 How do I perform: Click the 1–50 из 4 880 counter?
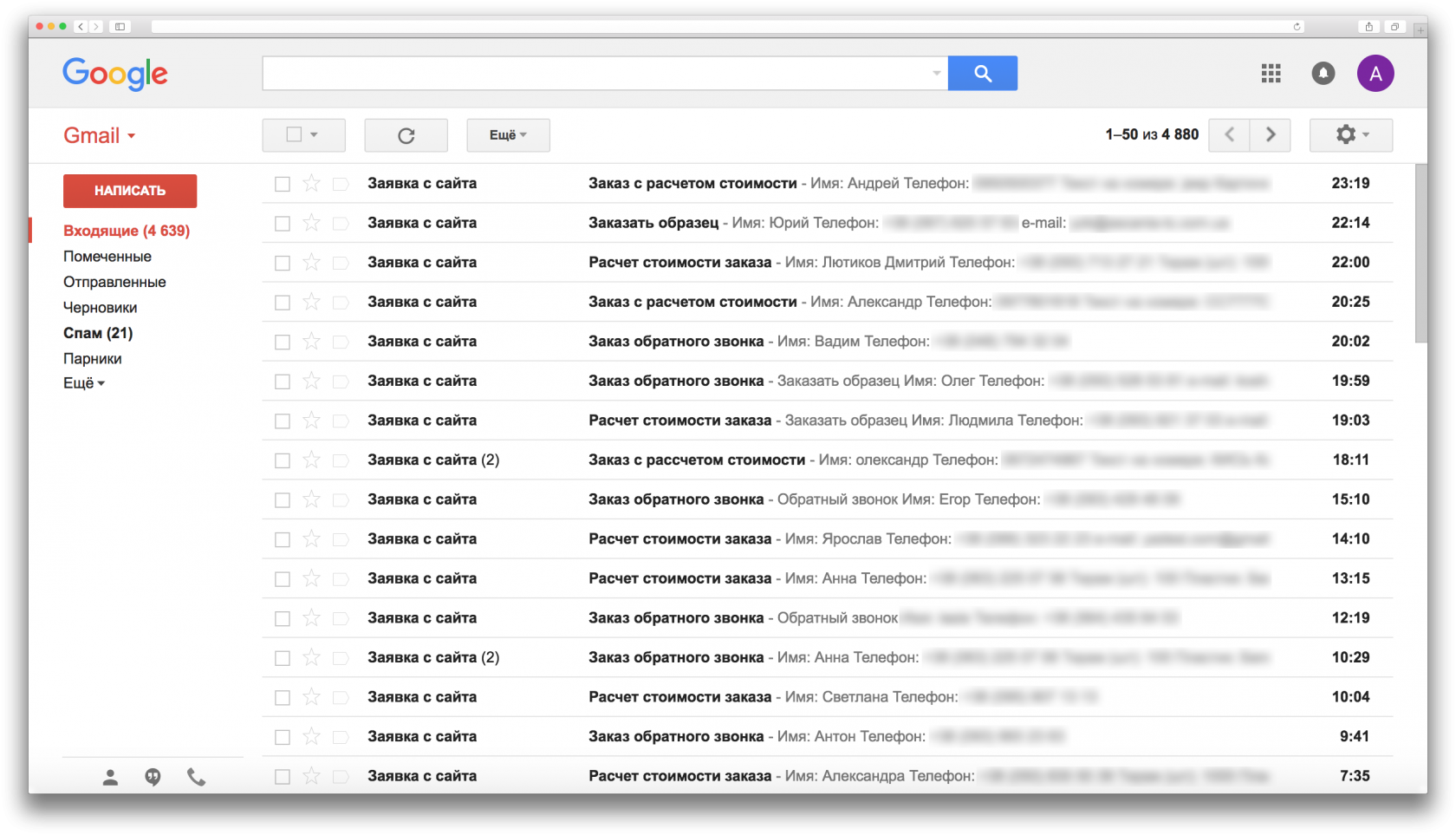(1152, 134)
